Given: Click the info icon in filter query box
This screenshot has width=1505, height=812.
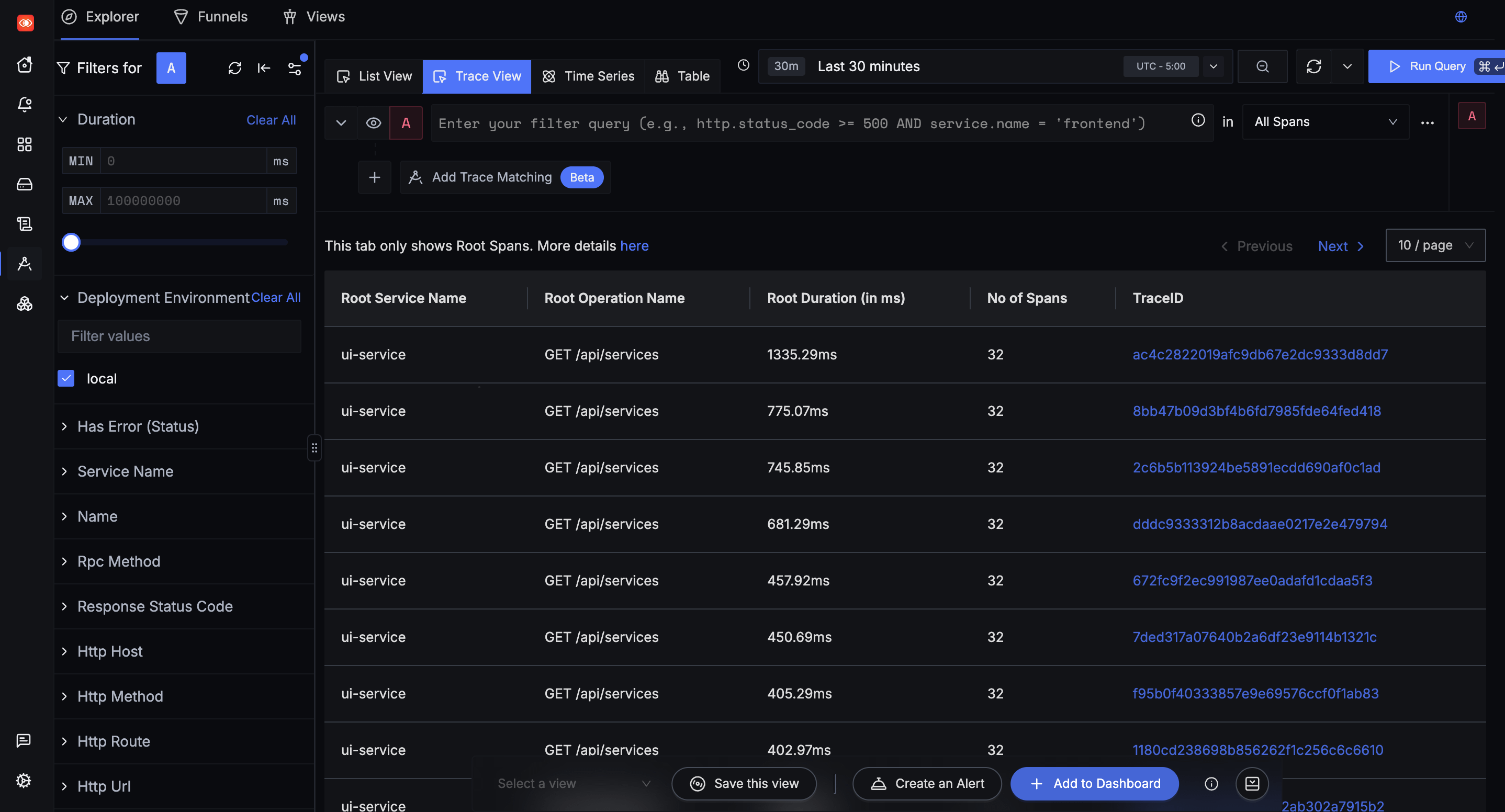Looking at the screenshot, I should [1198, 120].
